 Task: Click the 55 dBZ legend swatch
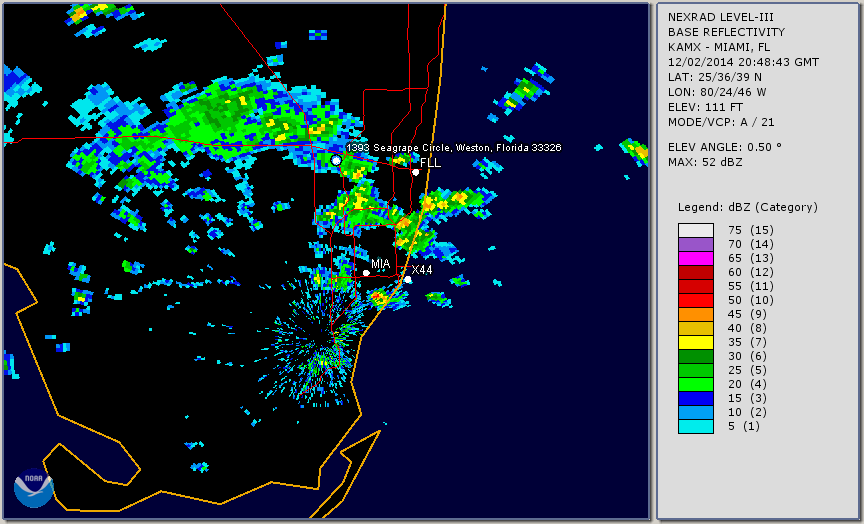696,287
